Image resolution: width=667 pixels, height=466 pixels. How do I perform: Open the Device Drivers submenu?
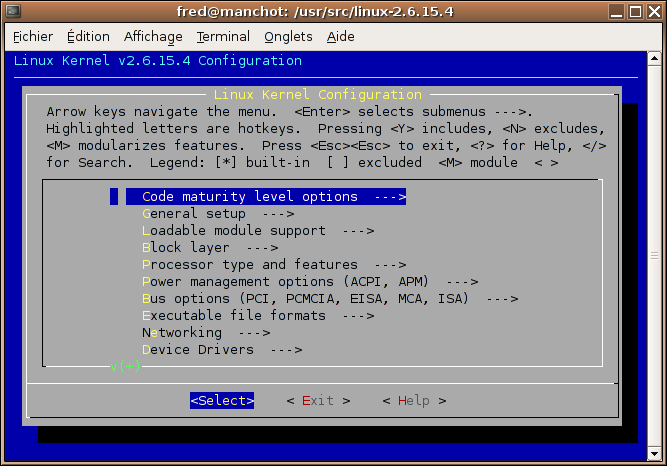click(222, 350)
